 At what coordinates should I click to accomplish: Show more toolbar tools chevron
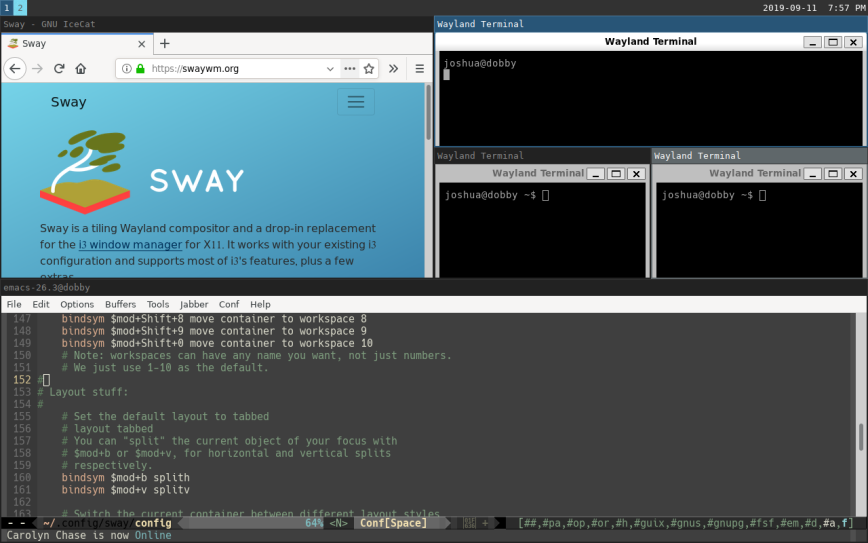click(393, 69)
